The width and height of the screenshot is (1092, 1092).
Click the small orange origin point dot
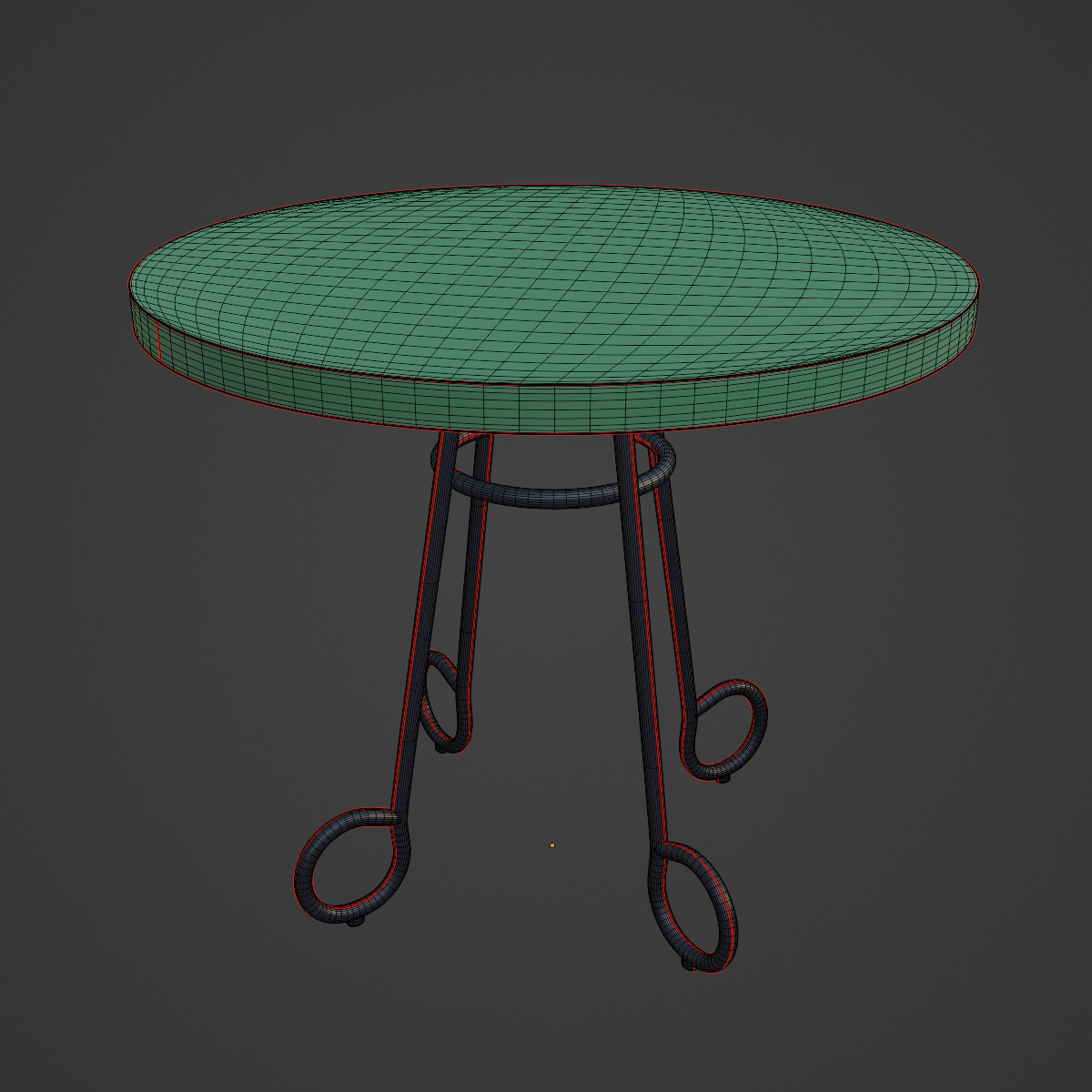click(x=552, y=845)
